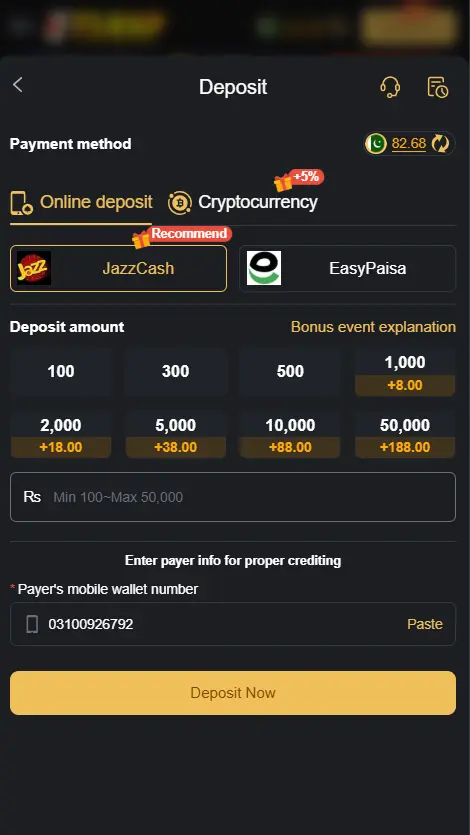Choose the 100 deposit amount
Viewport: 470px width, 835px height.
pos(61,371)
